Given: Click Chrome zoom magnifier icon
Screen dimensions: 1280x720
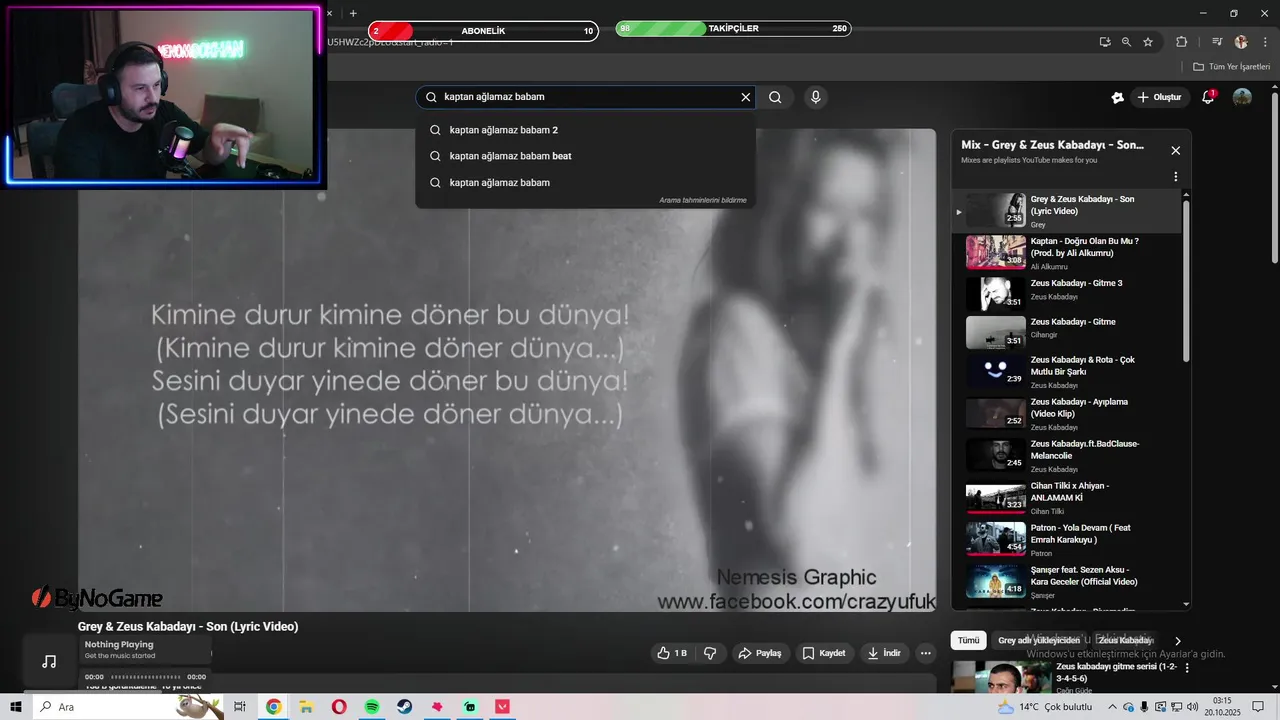Looking at the screenshot, I should 1127,42.
